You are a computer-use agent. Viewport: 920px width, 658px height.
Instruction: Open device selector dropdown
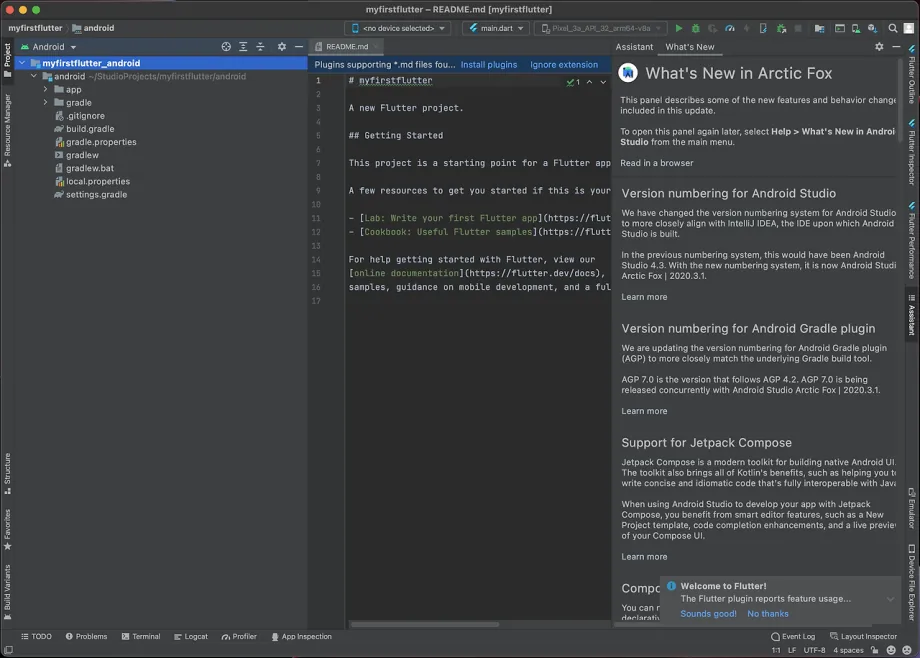(398, 28)
